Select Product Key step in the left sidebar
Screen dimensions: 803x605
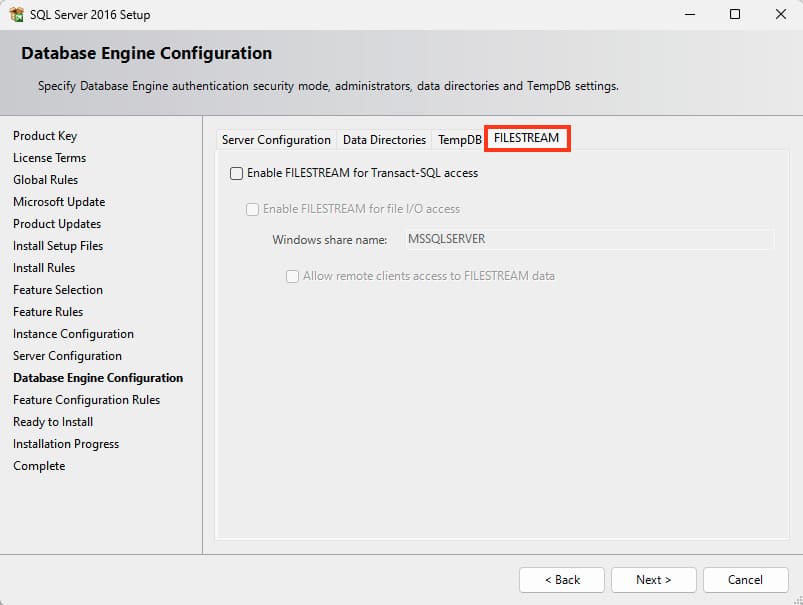point(45,136)
